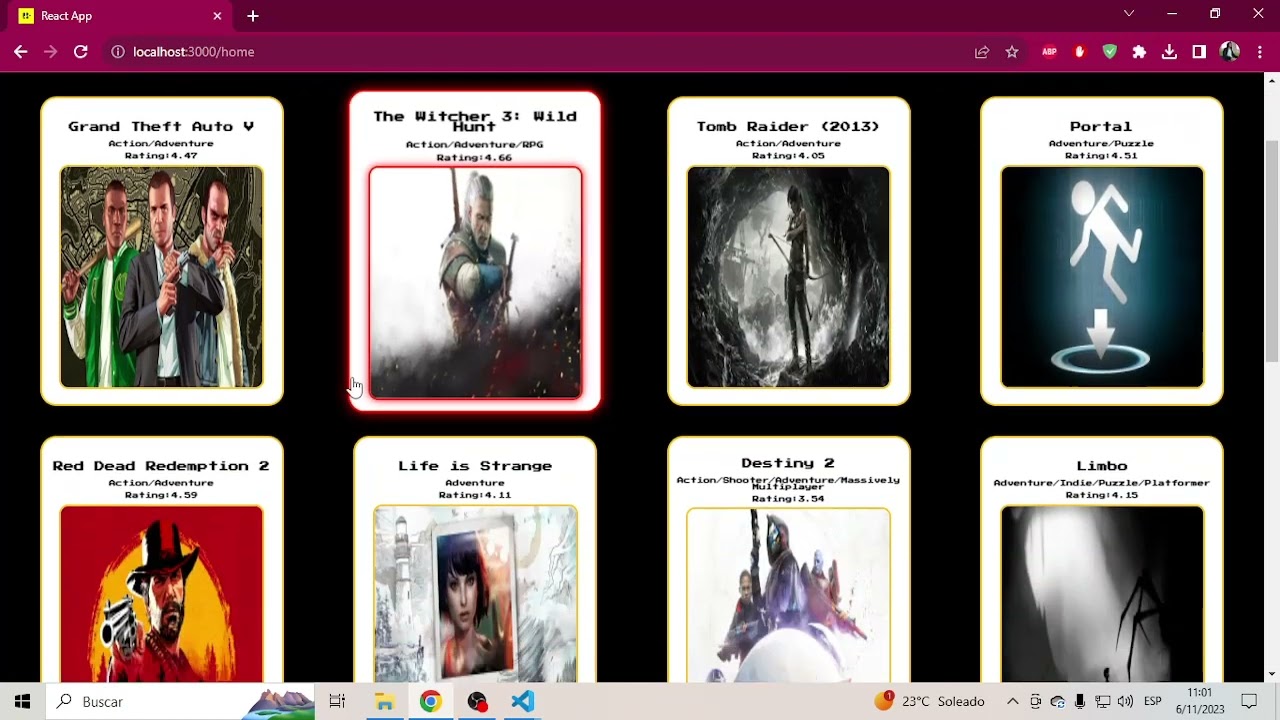Open the Grand Theft Auto V cover image

162,277
